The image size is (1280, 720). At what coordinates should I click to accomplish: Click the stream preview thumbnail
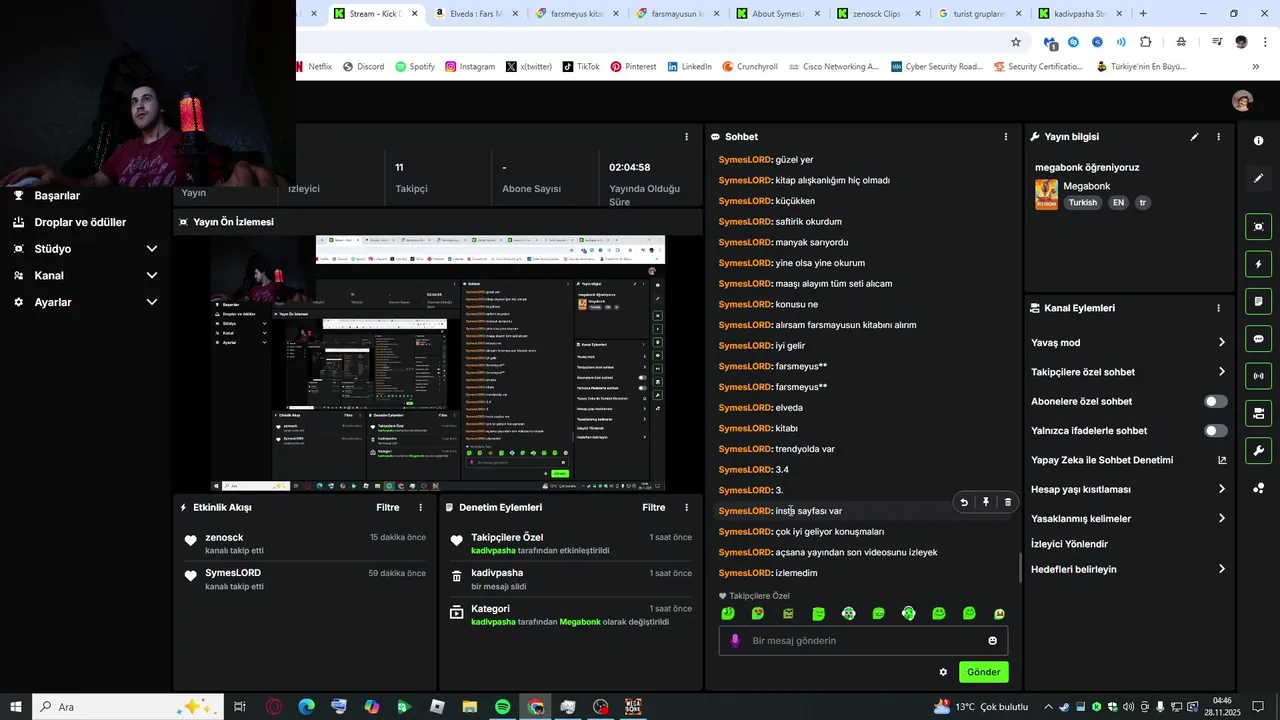click(439, 363)
